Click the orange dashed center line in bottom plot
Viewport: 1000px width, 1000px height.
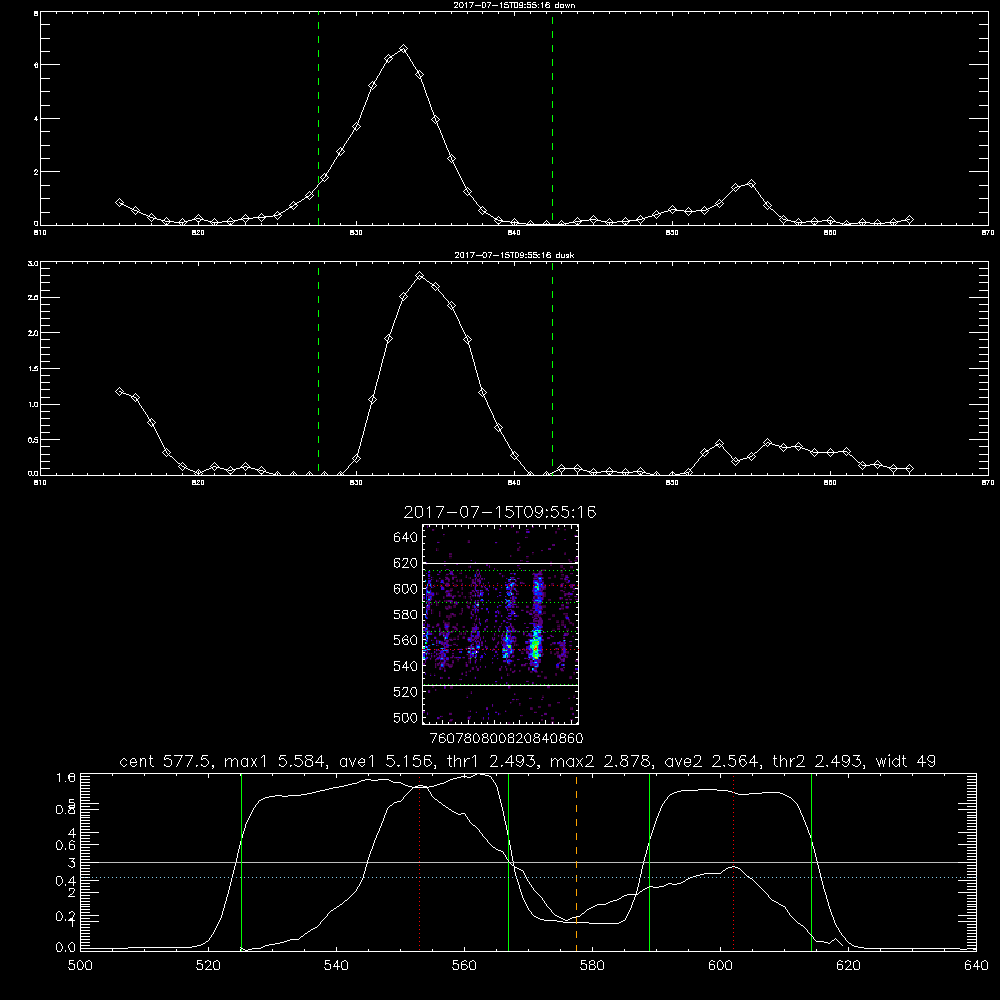click(x=577, y=861)
